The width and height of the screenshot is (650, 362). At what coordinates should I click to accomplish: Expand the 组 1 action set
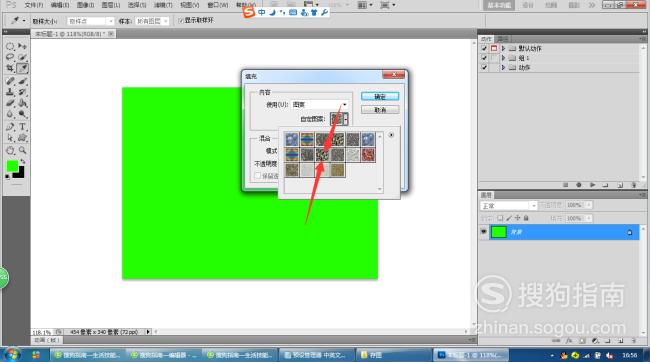tap(503, 58)
